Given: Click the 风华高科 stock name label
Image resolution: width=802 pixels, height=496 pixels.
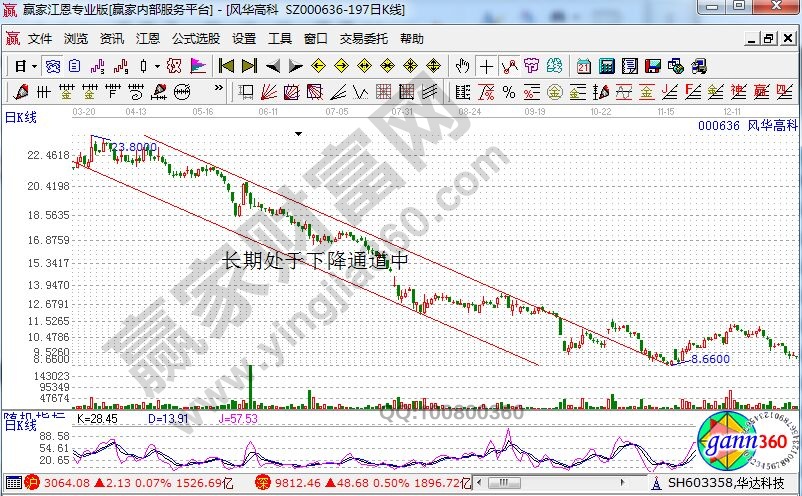Looking at the screenshot, I should click(769, 126).
